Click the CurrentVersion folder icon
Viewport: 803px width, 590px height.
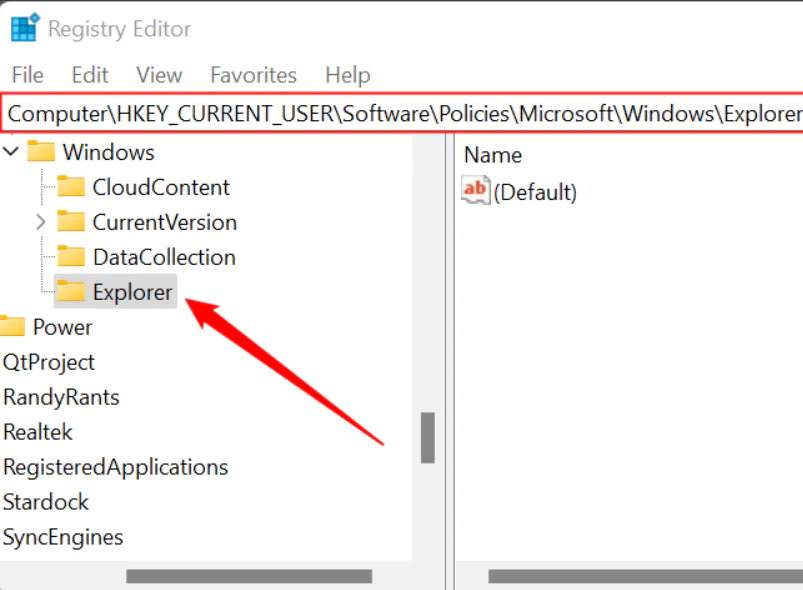(x=71, y=221)
